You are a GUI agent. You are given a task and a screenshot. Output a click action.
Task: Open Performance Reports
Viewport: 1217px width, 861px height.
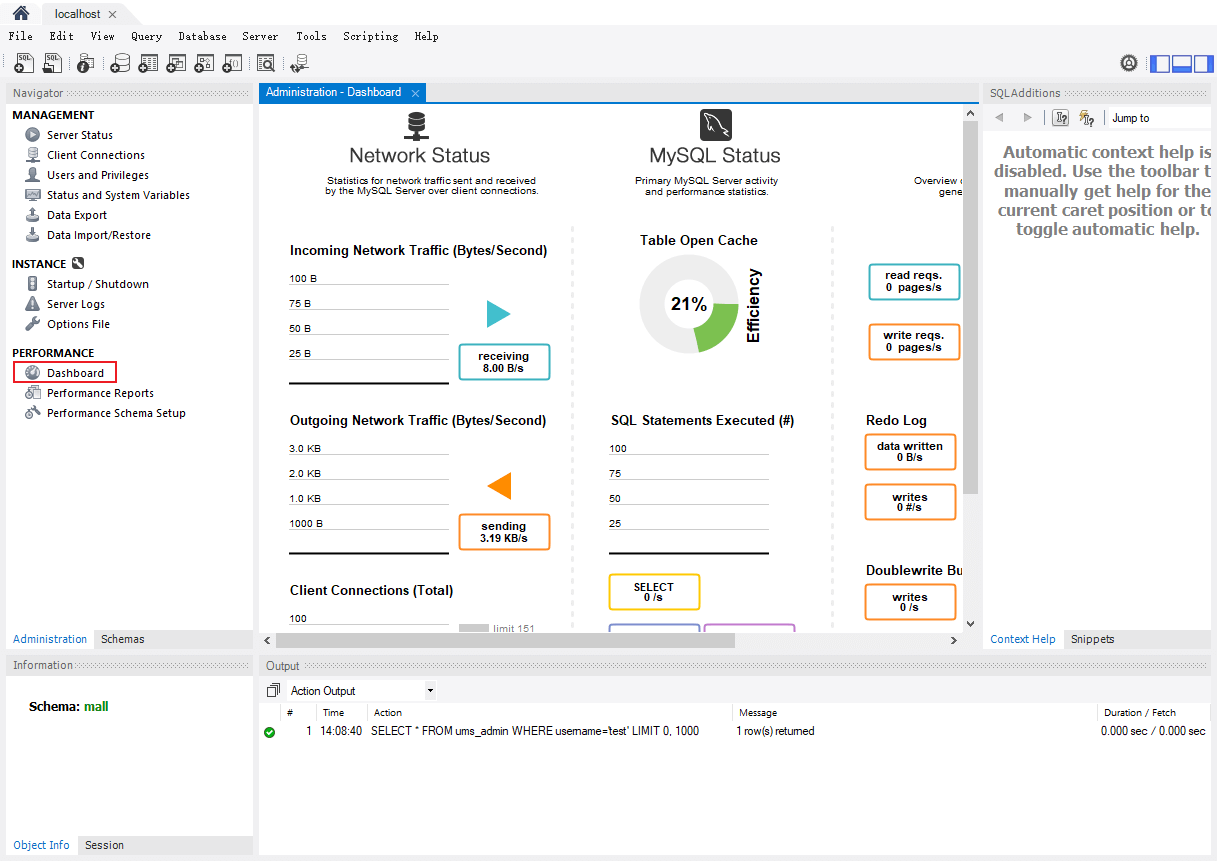coord(100,393)
